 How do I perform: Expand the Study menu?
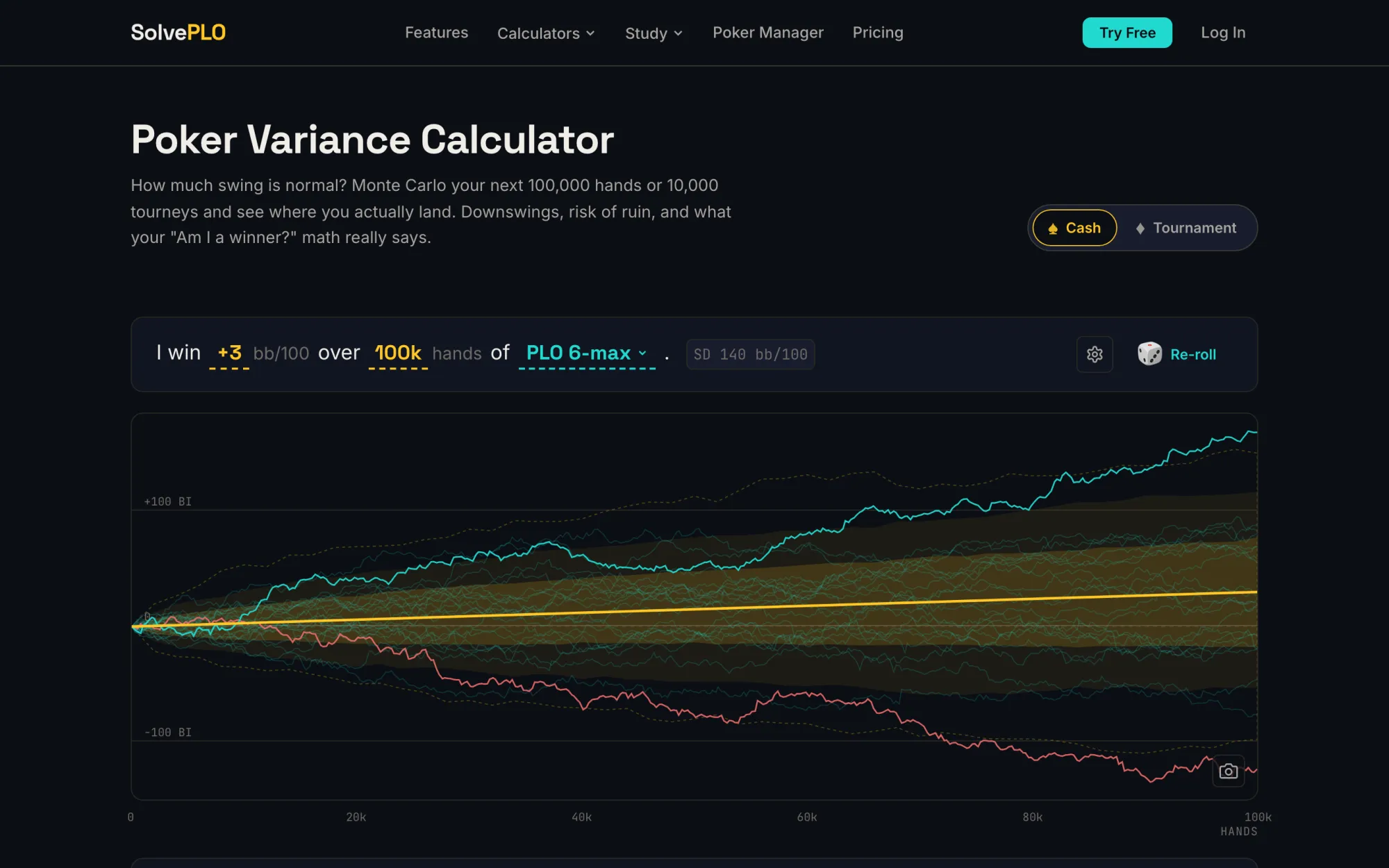(654, 33)
